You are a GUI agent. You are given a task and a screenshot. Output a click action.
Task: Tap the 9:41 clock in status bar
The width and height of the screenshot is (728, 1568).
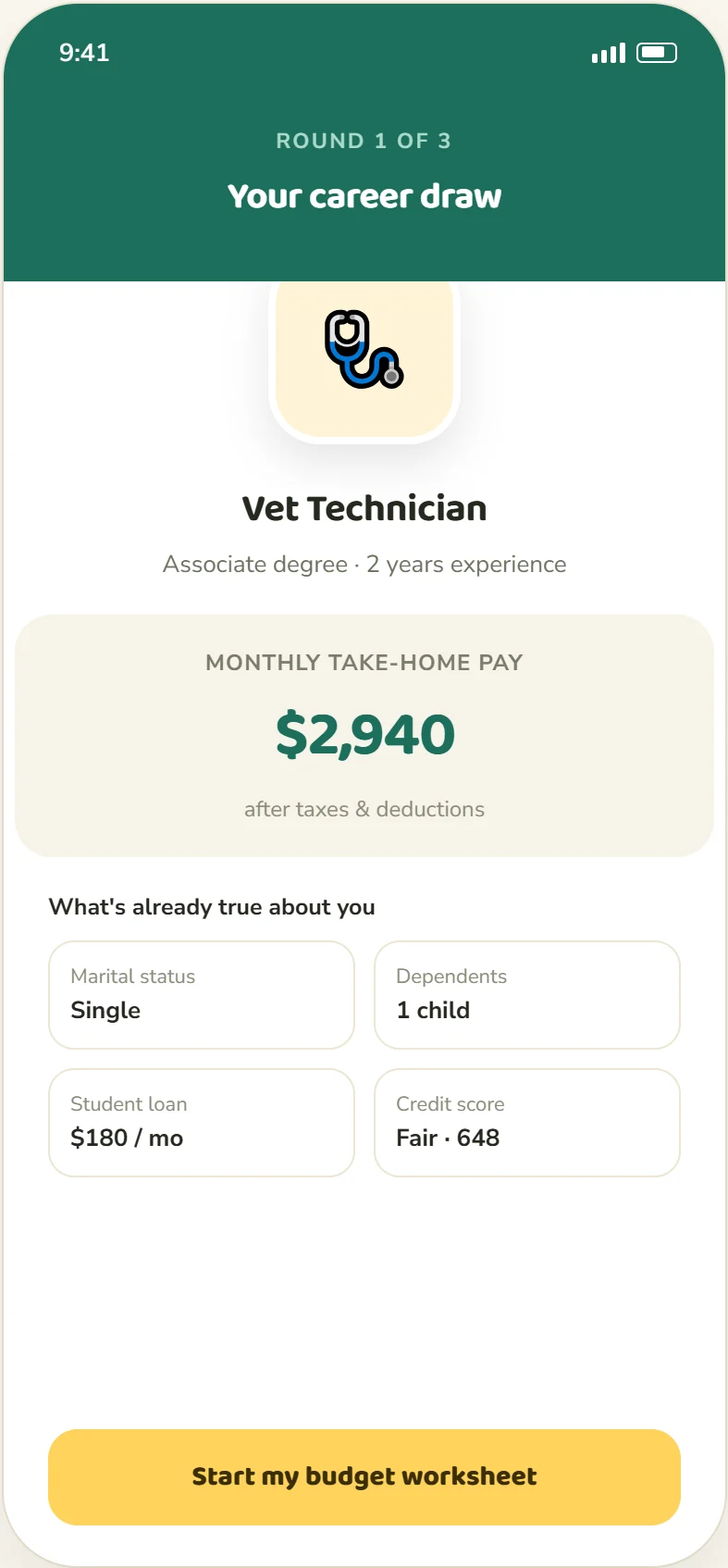(84, 53)
